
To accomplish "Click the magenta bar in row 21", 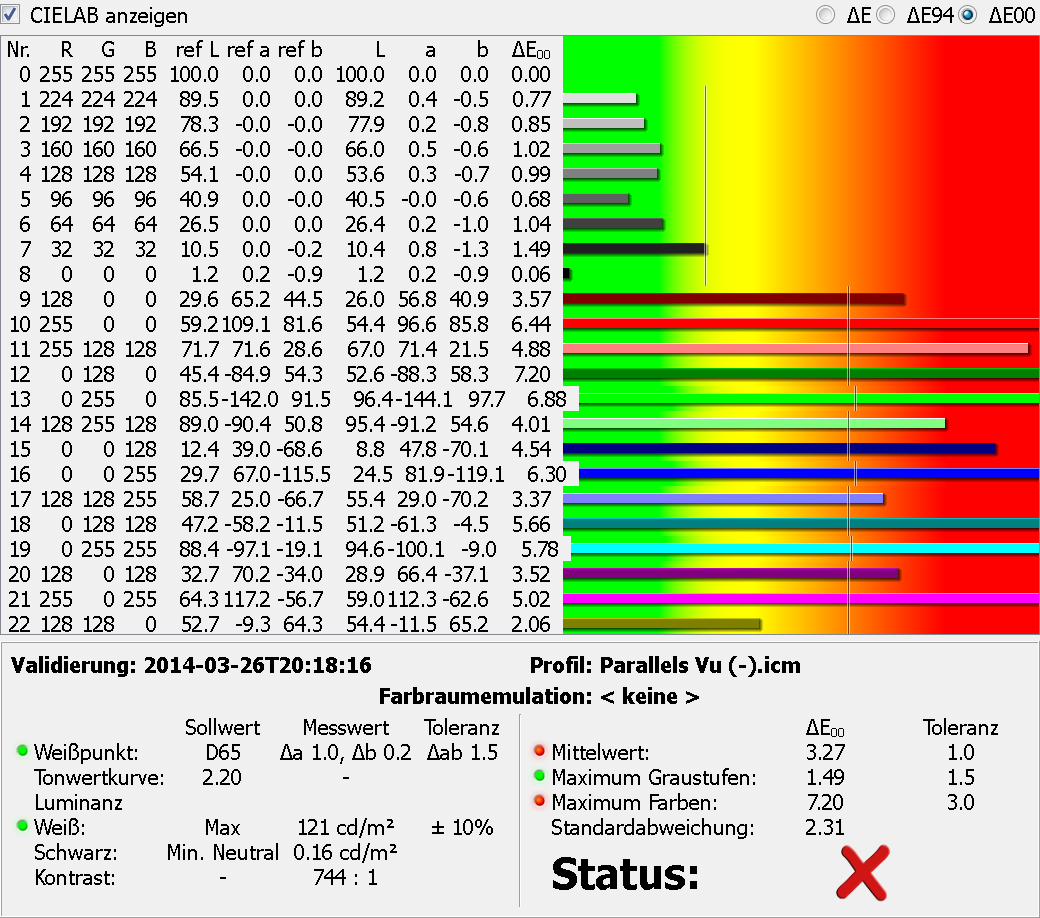I will click(x=800, y=598).
